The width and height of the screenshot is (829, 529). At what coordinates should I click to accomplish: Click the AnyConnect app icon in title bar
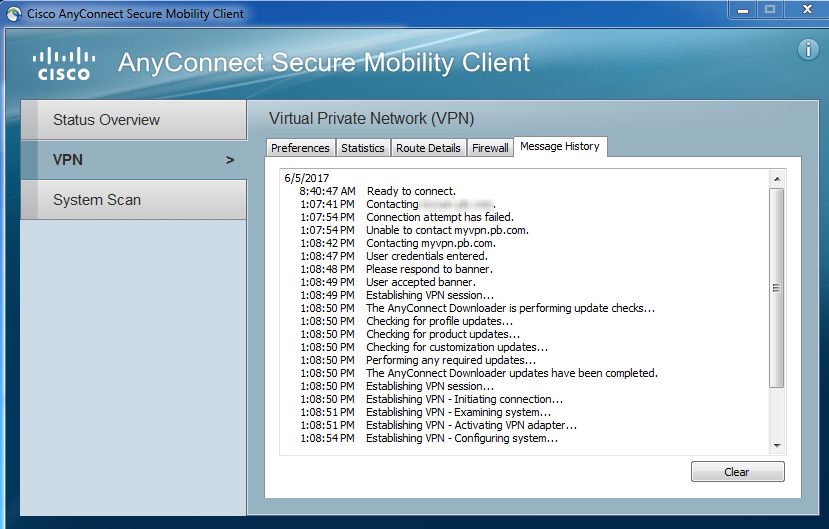tap(14, 14)
